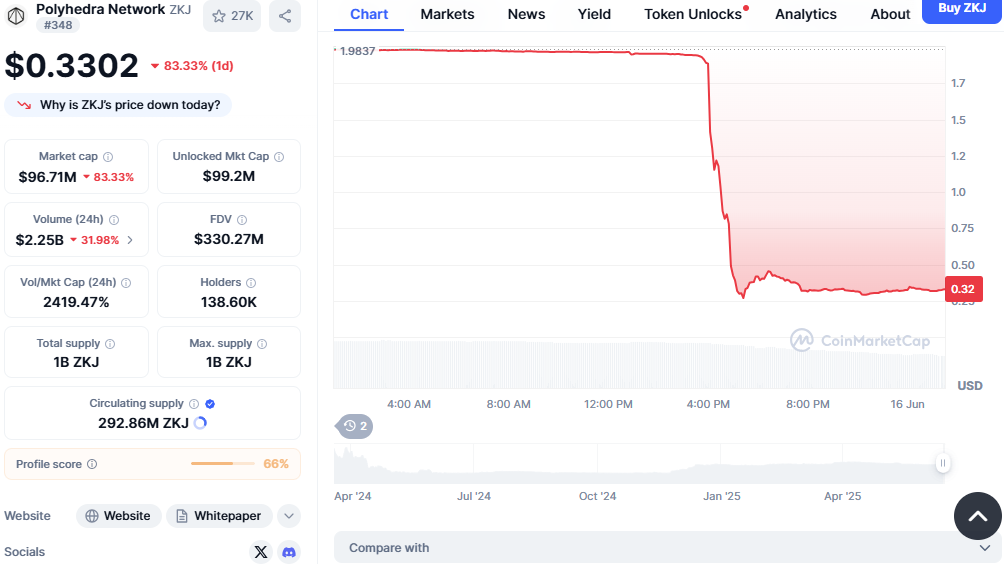Viewport: 1004px width, 564px height.
Task: Click the Total supply info icon
Action: click(110, 344)
